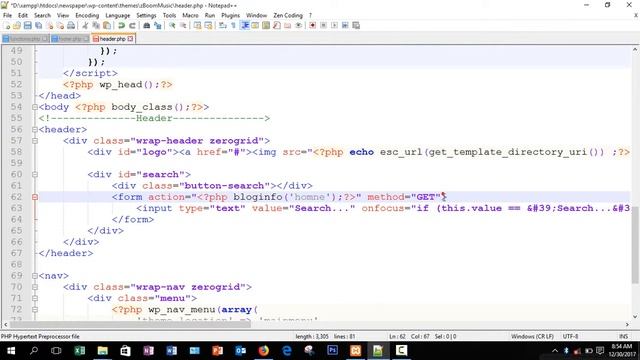Toggle INS insert mode in status bar
This screenshot has width=640, height=360.
623,336
